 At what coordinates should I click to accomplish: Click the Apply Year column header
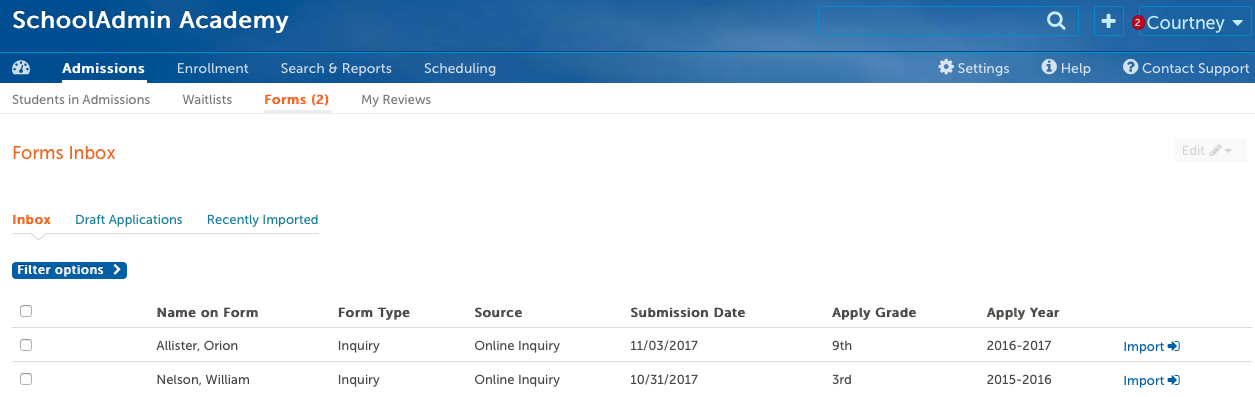pos(1023,313)
